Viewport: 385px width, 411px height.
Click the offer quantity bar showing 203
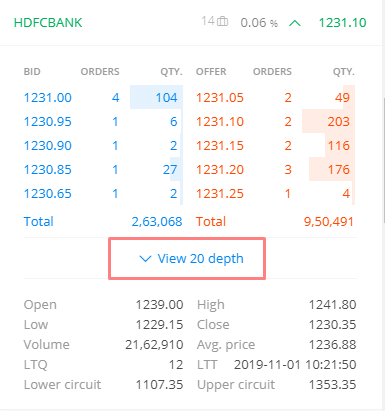click(x=328, y=121)
